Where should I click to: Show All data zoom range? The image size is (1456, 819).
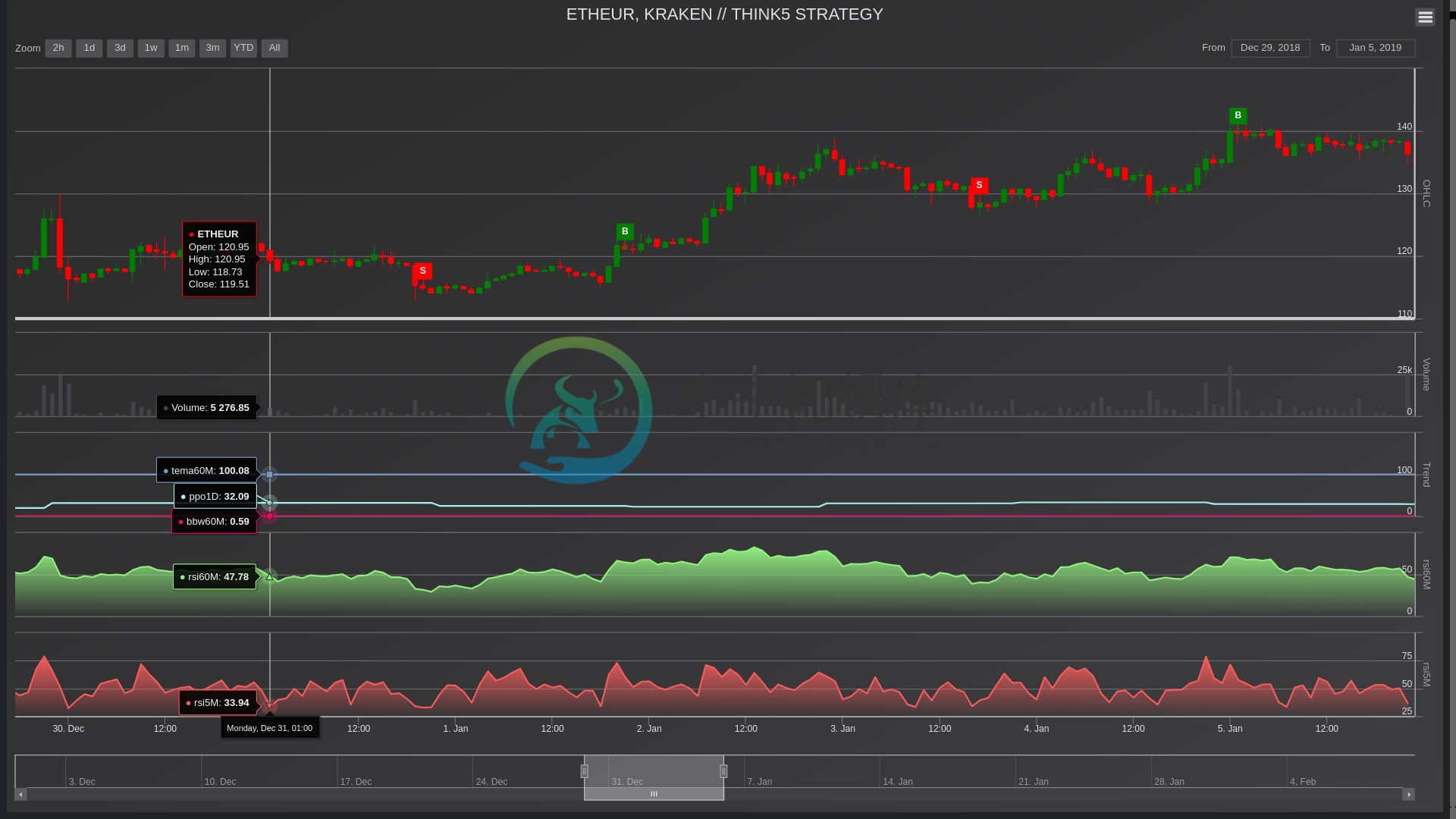[x=275, y=48]
